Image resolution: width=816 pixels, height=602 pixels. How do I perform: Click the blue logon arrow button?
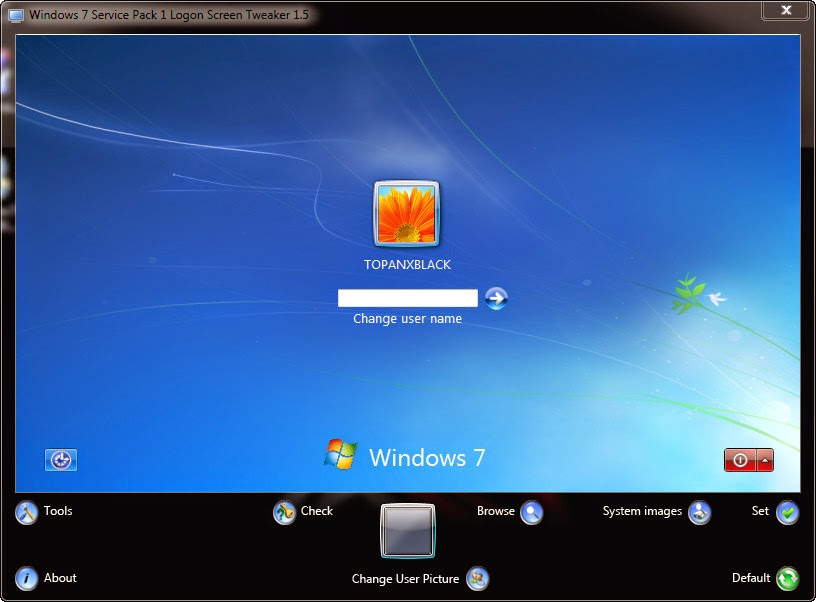pos(496,298)
